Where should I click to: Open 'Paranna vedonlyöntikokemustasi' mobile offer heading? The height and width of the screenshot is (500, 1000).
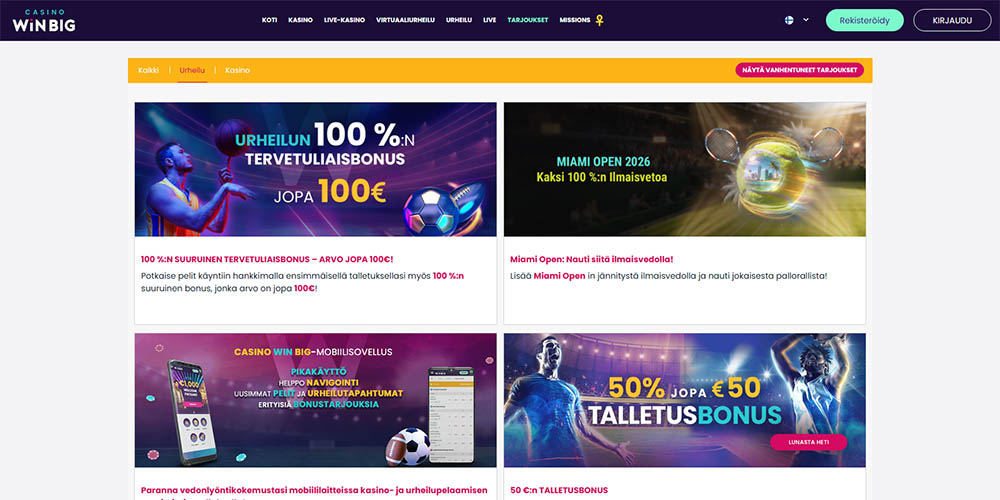[314, 491]
